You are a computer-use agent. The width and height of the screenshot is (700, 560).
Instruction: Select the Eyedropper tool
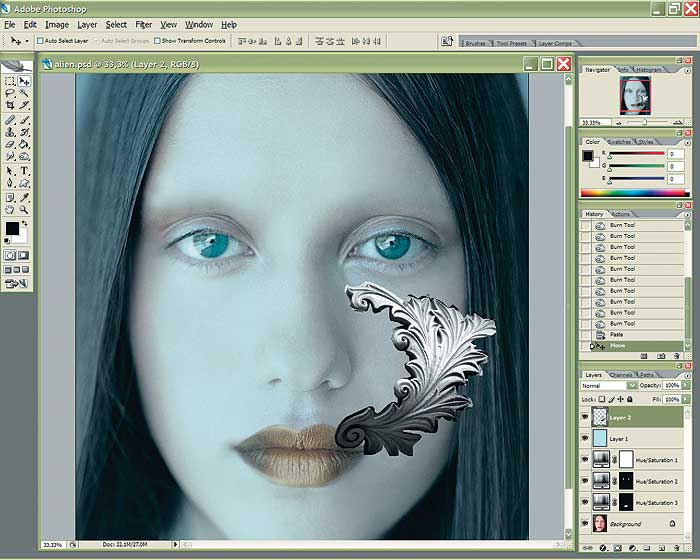click(x=24, y=197)
